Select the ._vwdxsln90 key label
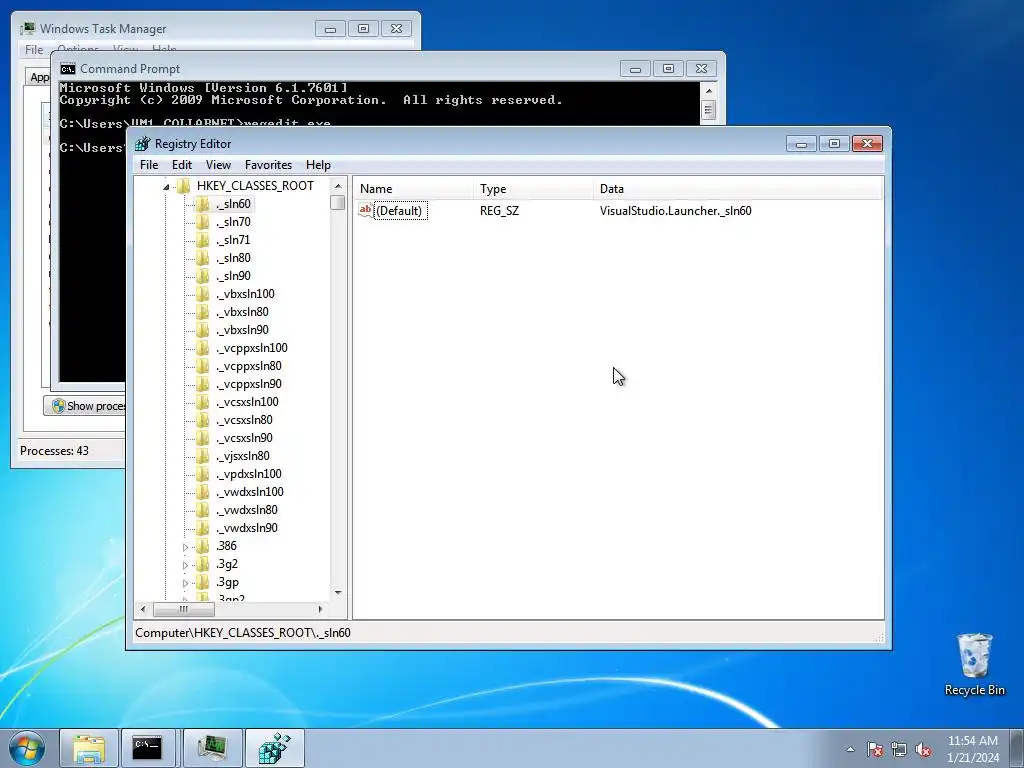Image resolution: width=1024 pixels, height=768 pixels. [x=247, y=528]
